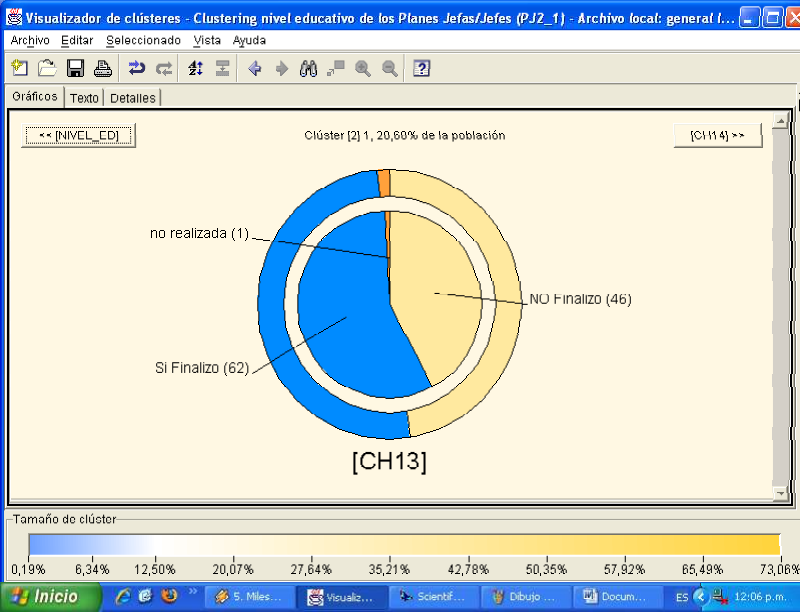Open the Vista menu
800x612 pixels.
207,40
